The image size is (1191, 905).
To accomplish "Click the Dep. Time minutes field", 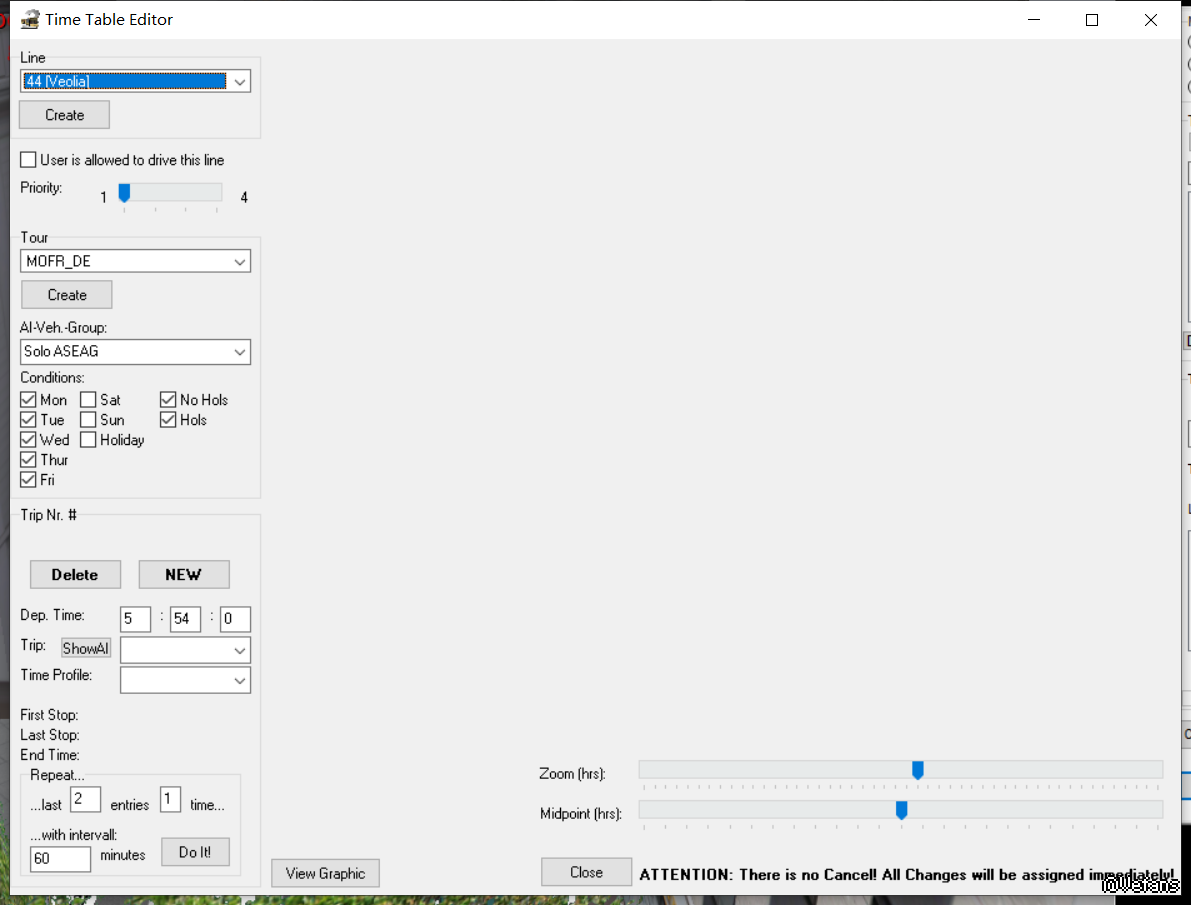I will point(185,619).
